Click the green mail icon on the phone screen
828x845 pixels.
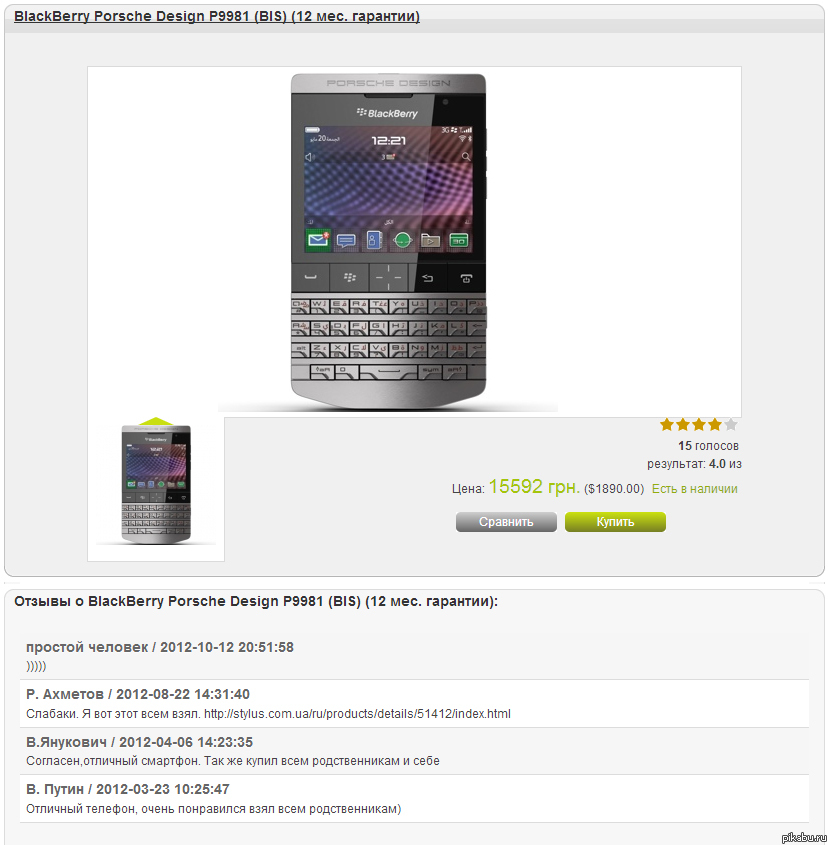point(318,239)
